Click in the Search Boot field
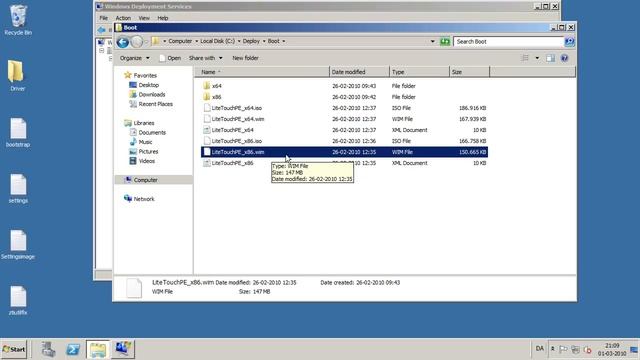The height and width of the screenshot is (360, 640). pos(509,42)
